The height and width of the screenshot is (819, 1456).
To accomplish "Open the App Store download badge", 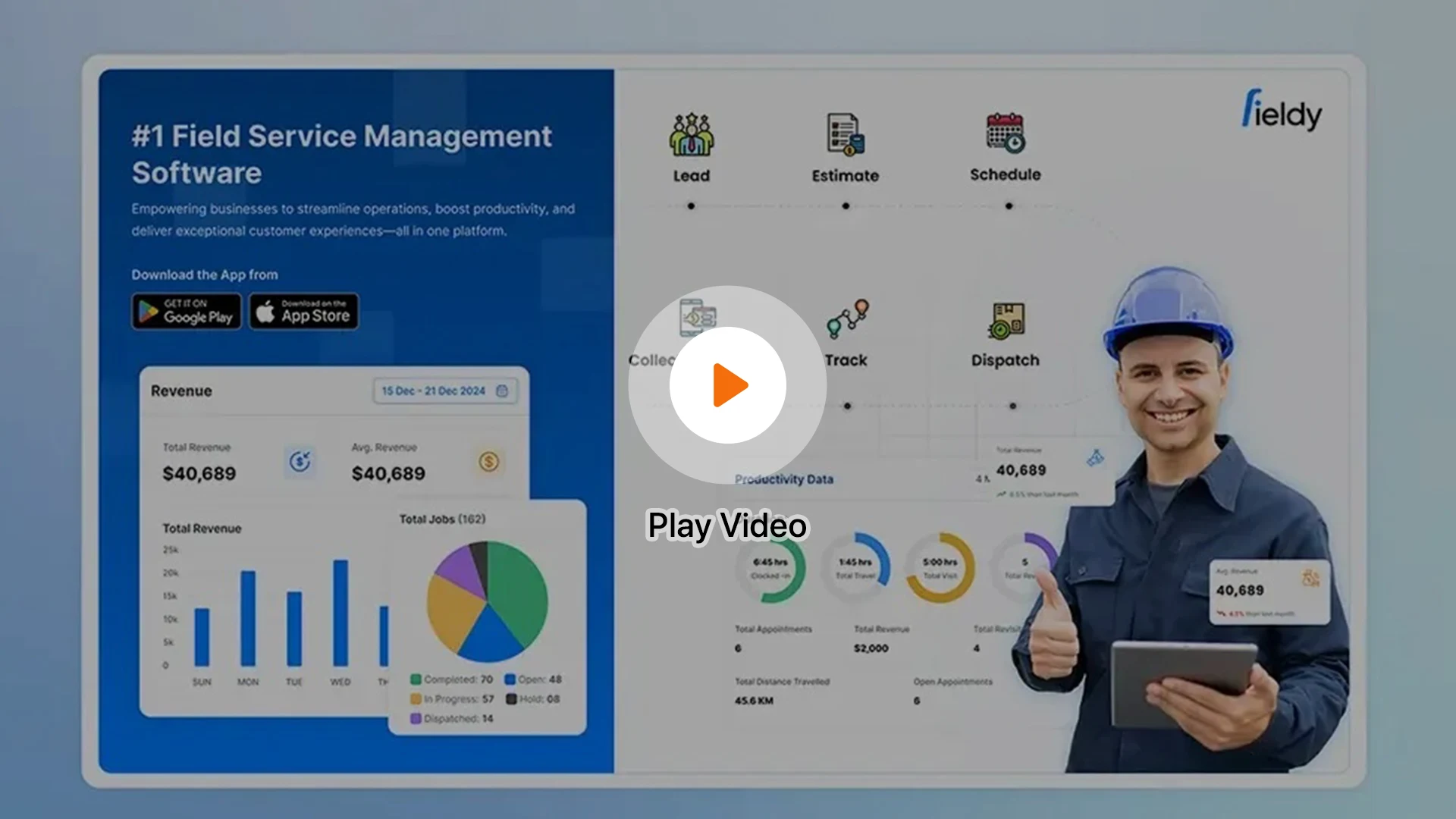I will point(304,312).
